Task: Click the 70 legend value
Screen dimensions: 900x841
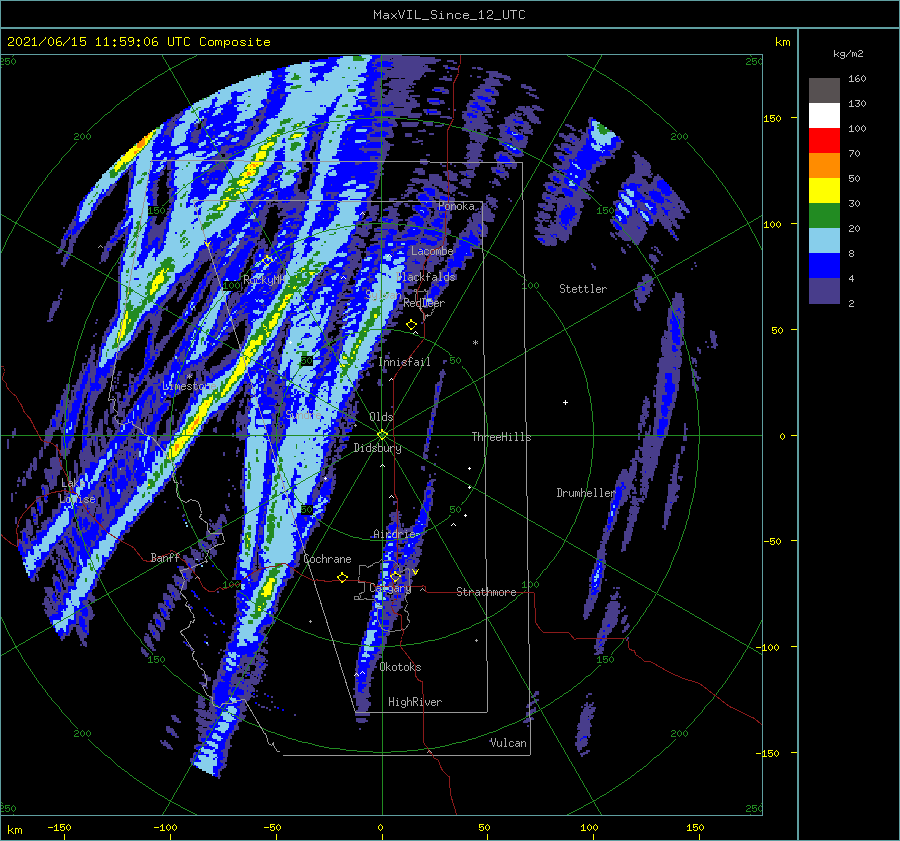Action: [x=854, y=154]
